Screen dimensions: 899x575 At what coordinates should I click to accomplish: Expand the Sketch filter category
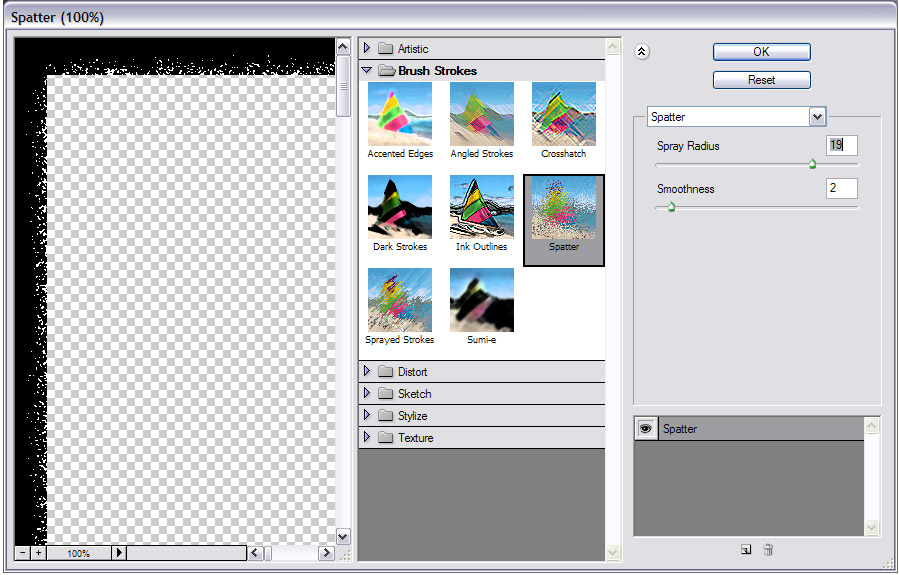click(x=367, y=393)
